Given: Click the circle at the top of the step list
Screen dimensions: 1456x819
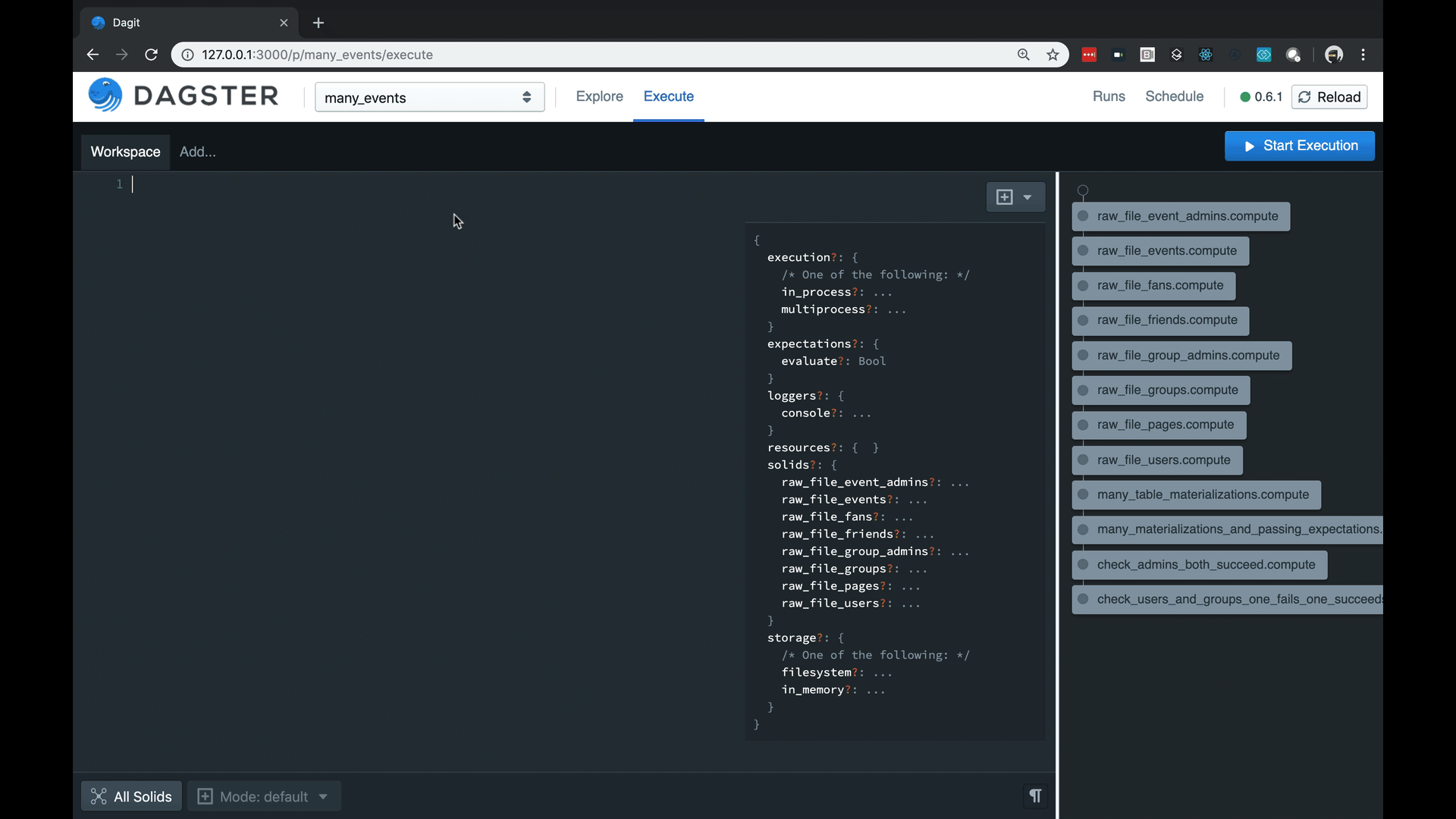Looking at the screenshot, I should pyautogui.click(x=1083, y=191).
